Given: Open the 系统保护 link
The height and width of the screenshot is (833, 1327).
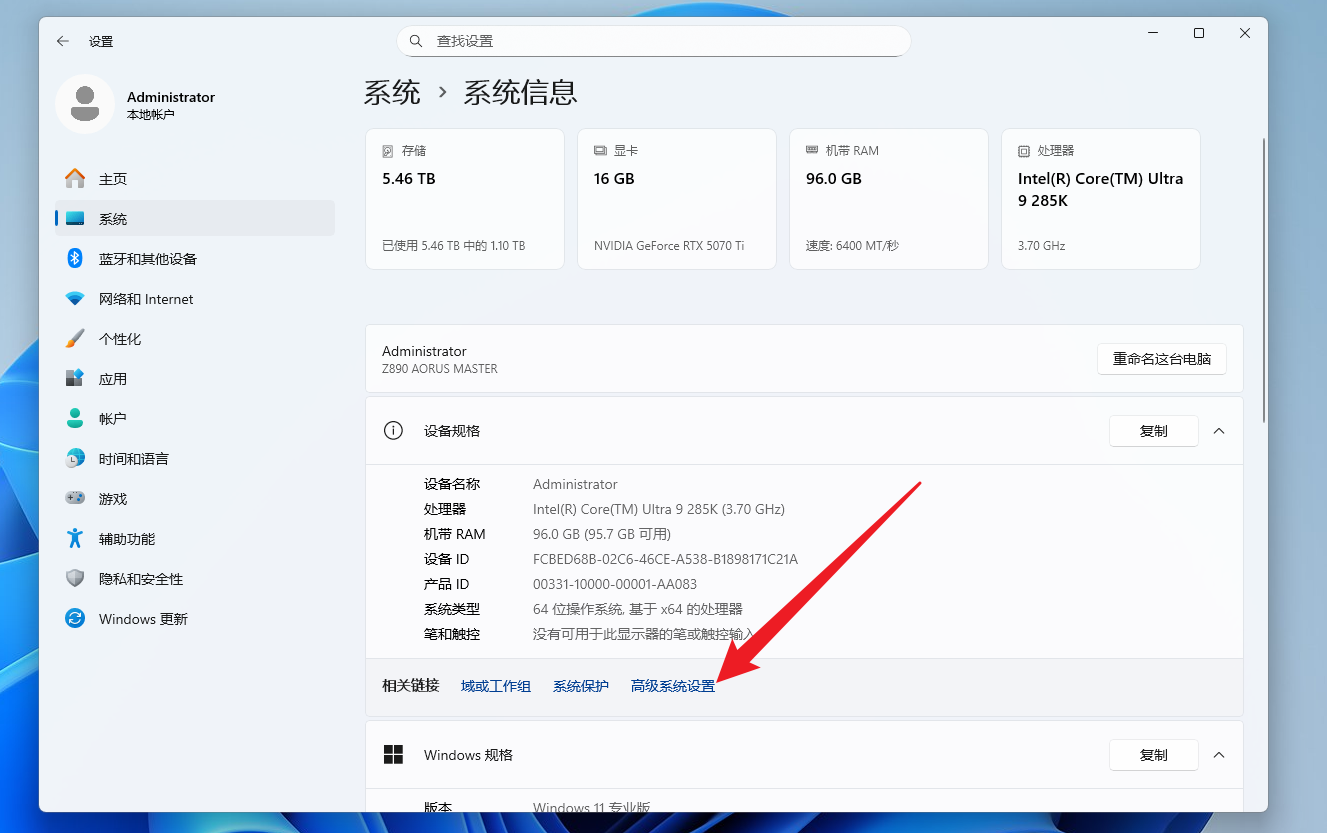Looking at the screenshot, I should click(x=581, y=686).
